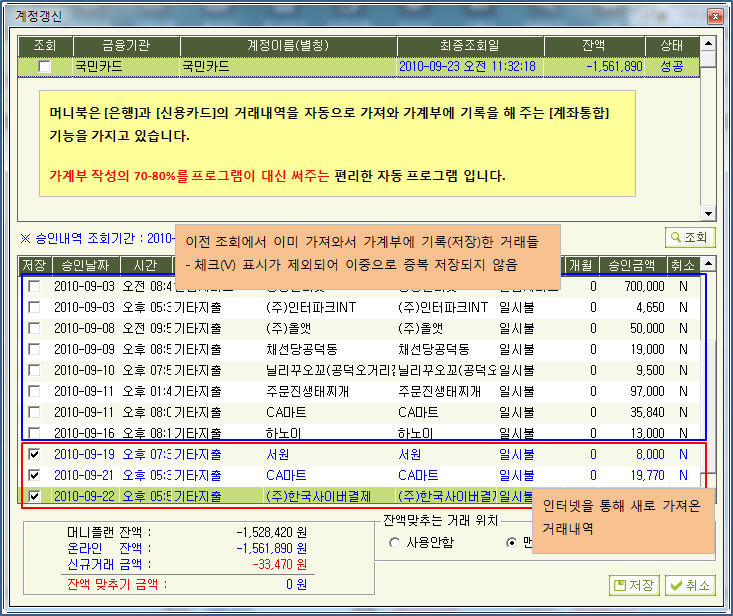This screenshot has width=733, height=616.
Task: Check the 2010-09-09 채선당공덕동 transaction checkbox
Action: pyautogui.click(x=36, y=349)
